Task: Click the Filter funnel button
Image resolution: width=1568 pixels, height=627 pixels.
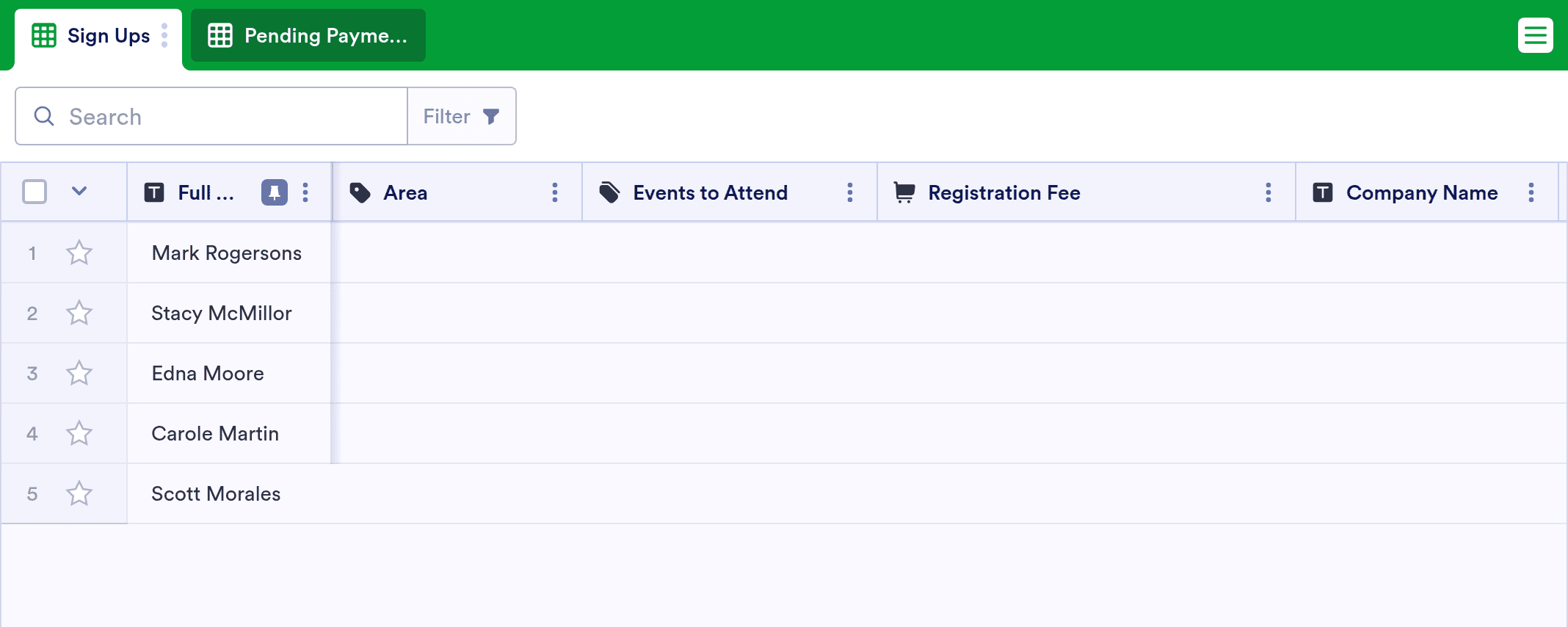Action: 462,116
